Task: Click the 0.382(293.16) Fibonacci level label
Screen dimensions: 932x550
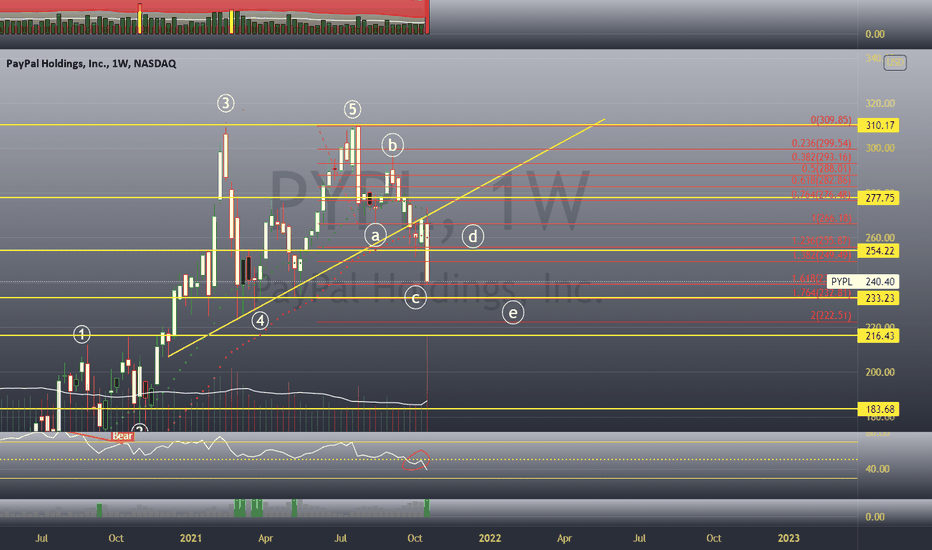Action: pos(821,157)
